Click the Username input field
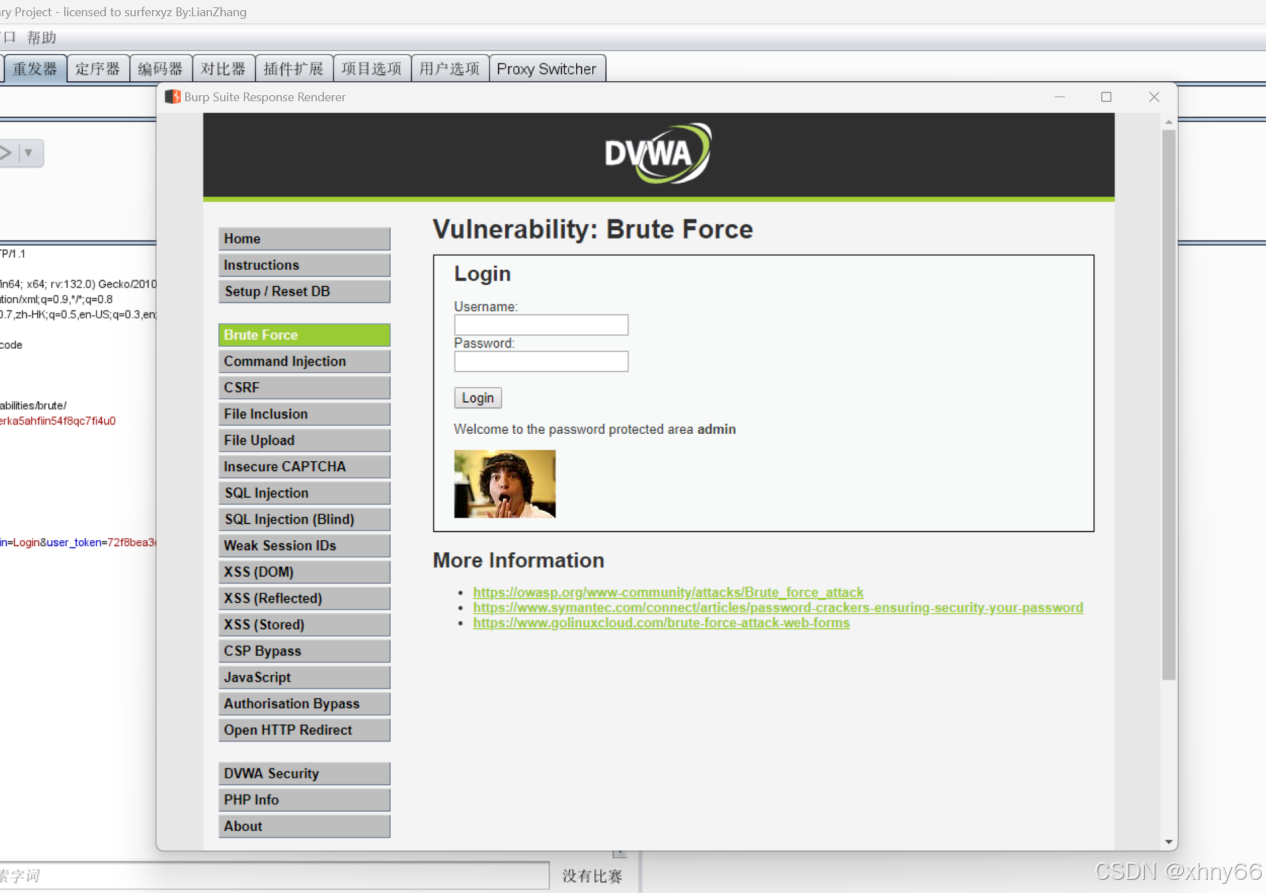The width and height of the screenshot is (1266, 893). click(541, 325)
